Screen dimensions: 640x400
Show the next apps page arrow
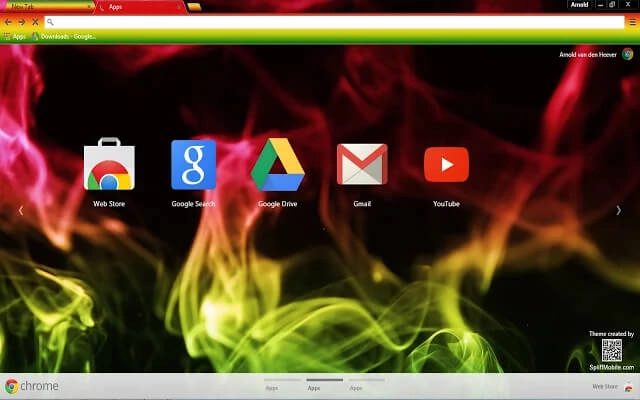pos(618,210)
